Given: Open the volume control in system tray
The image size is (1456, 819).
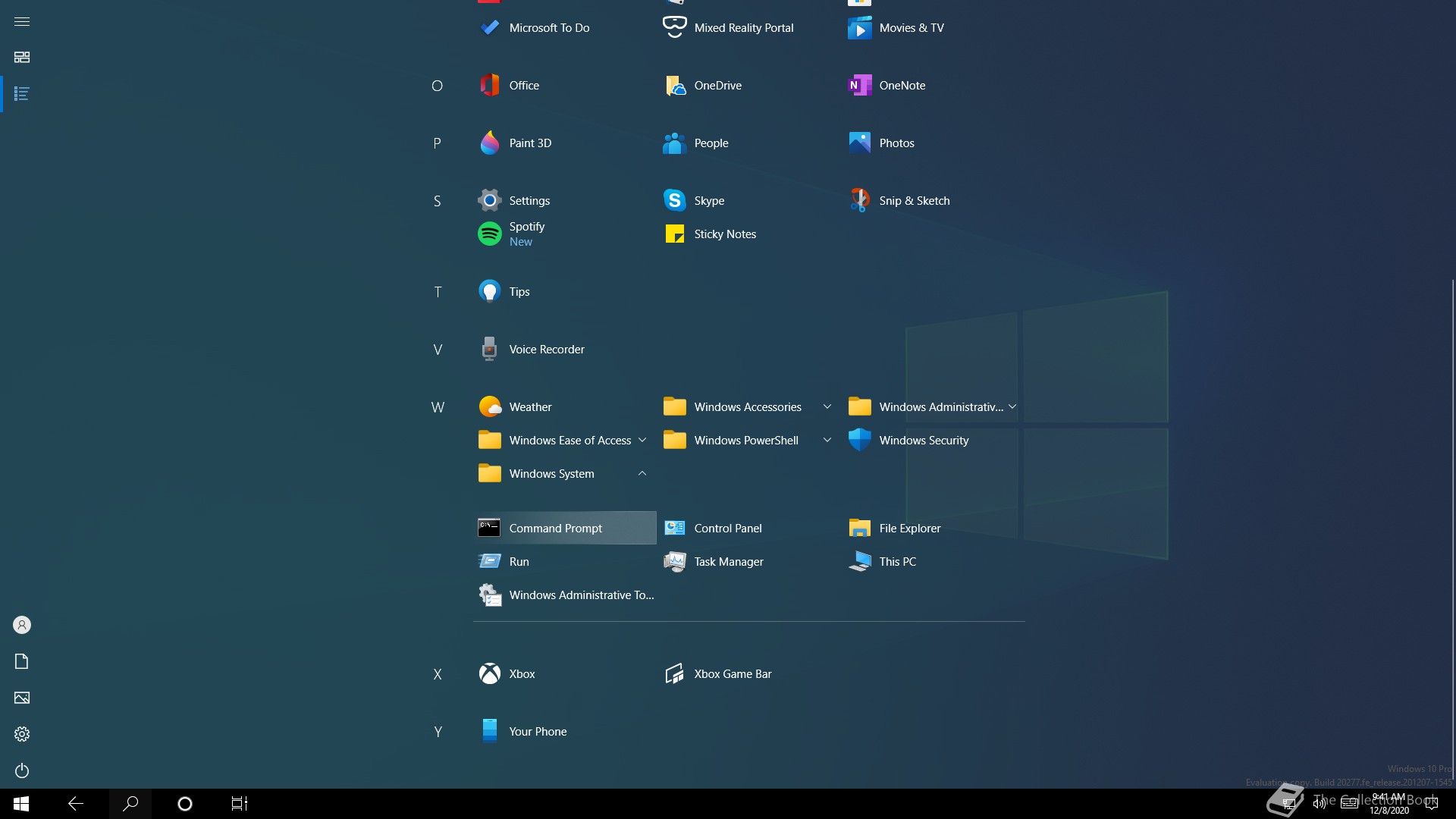Looking at the screenshot, I should 1319,804.
